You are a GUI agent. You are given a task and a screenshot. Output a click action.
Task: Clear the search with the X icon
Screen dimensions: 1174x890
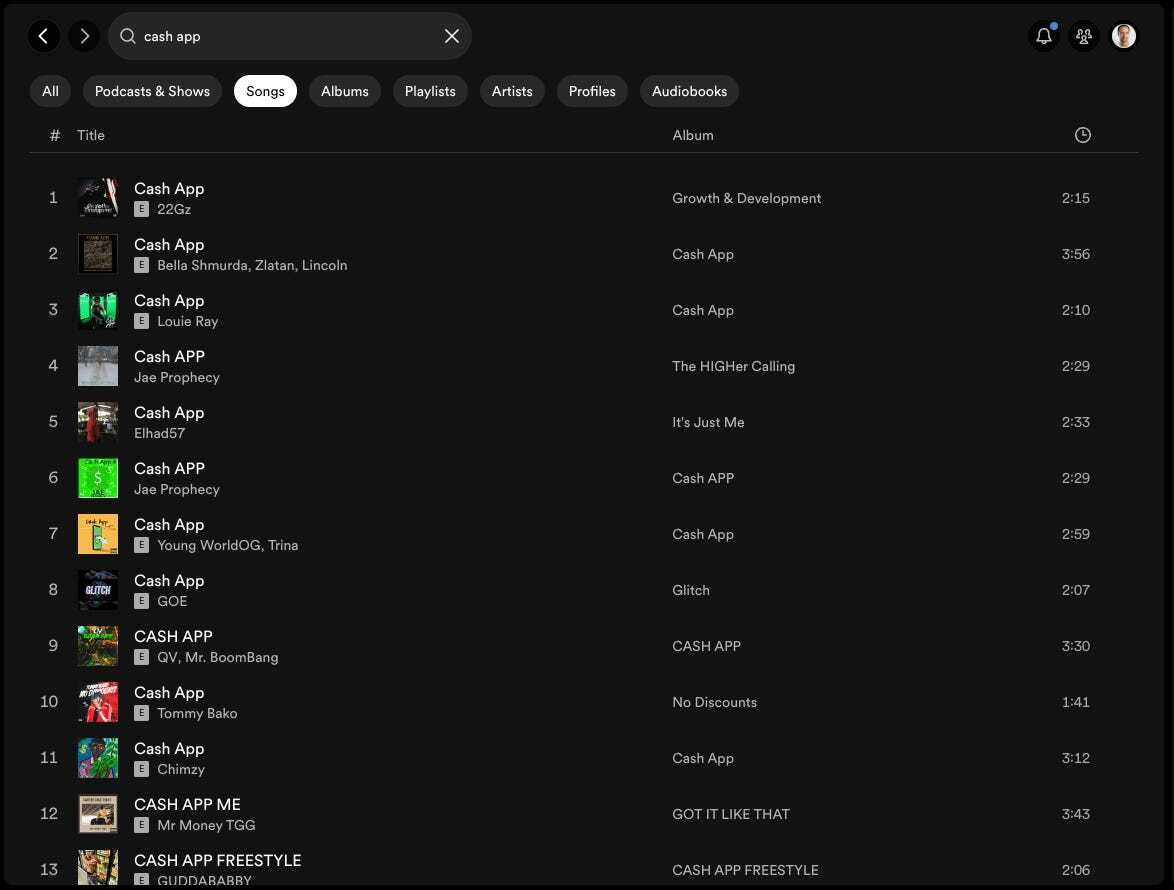pyautogui.click(x=451, y=36)
